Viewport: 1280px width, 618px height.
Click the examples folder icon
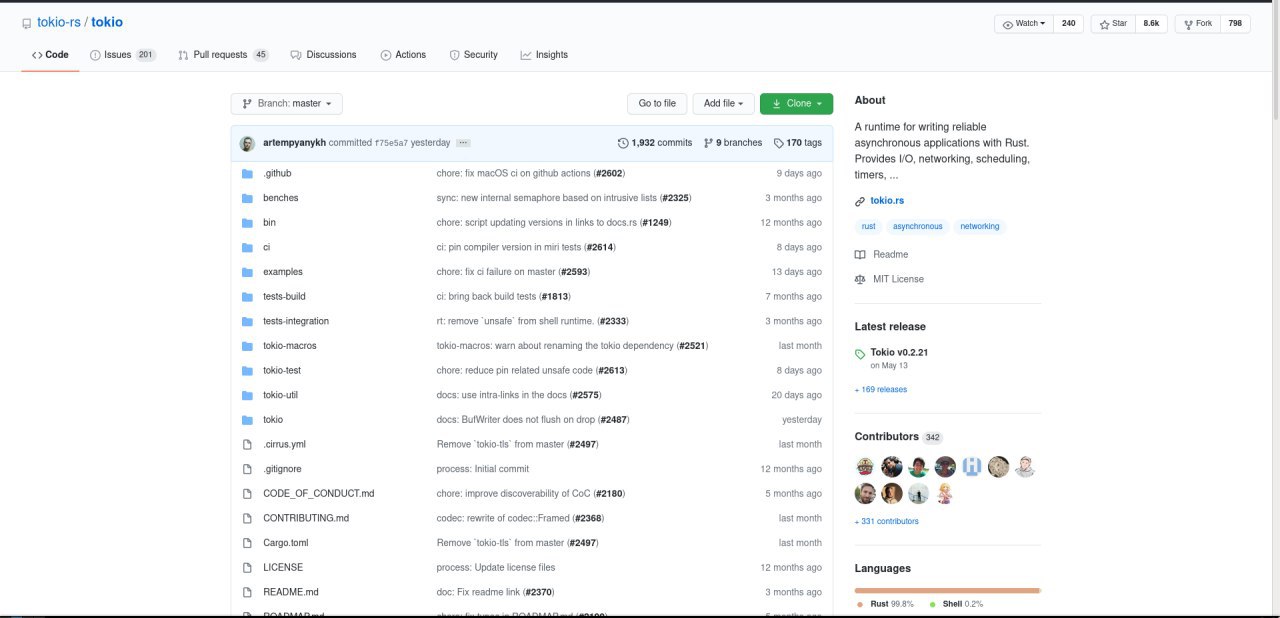pos(247,272)
